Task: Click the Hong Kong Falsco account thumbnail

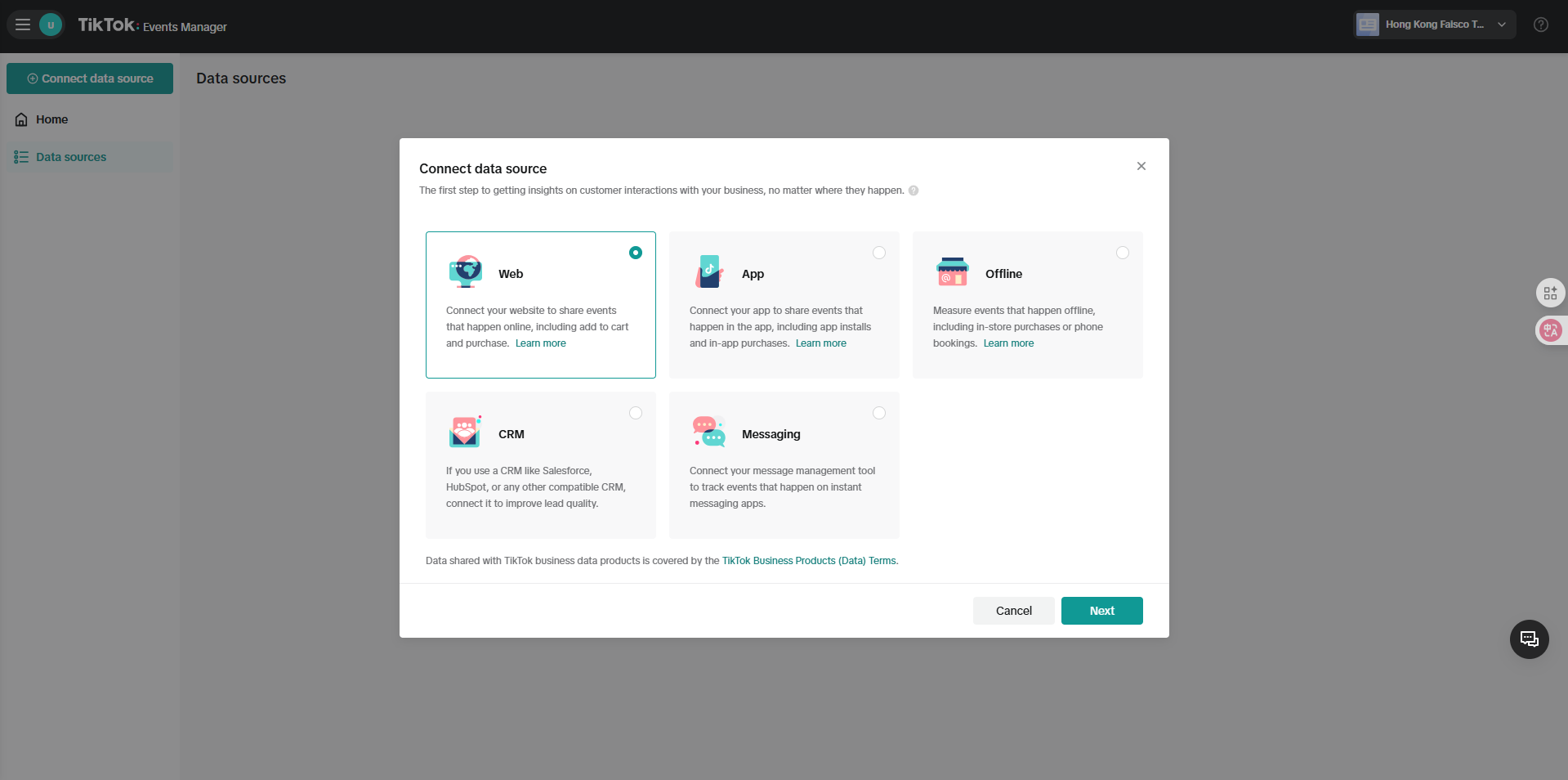Action: click(1367, 25)
